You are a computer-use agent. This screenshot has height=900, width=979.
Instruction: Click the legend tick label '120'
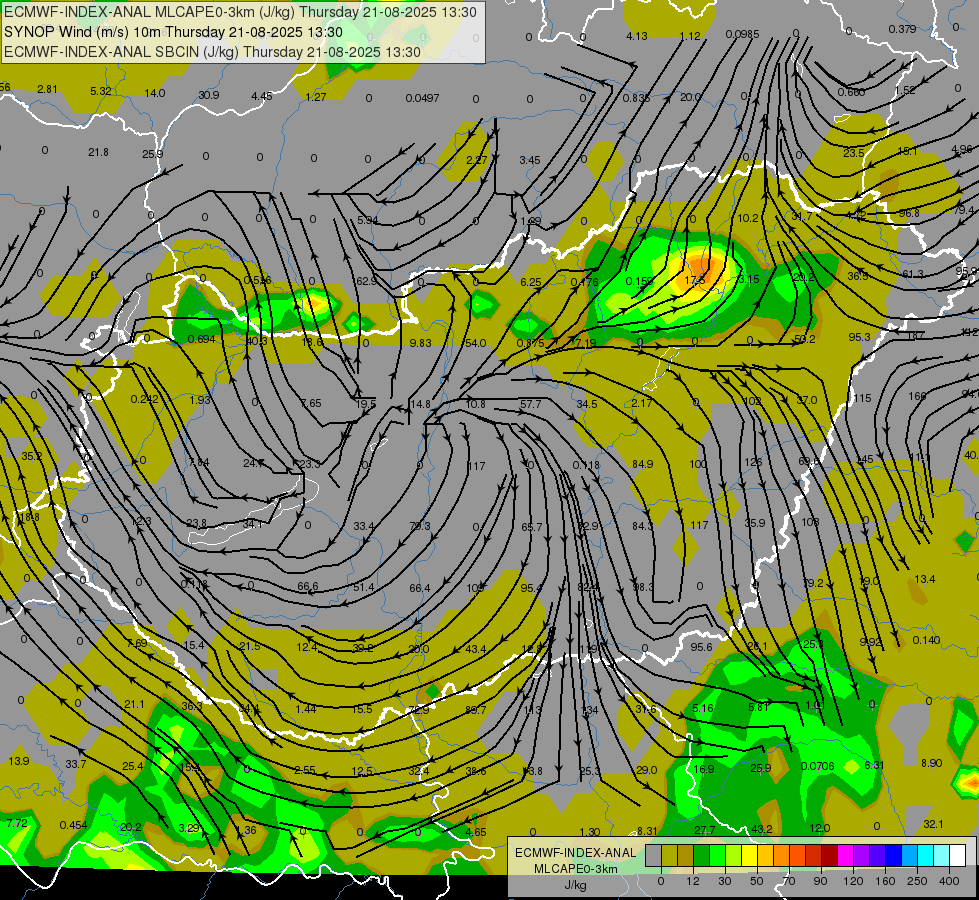854,881
